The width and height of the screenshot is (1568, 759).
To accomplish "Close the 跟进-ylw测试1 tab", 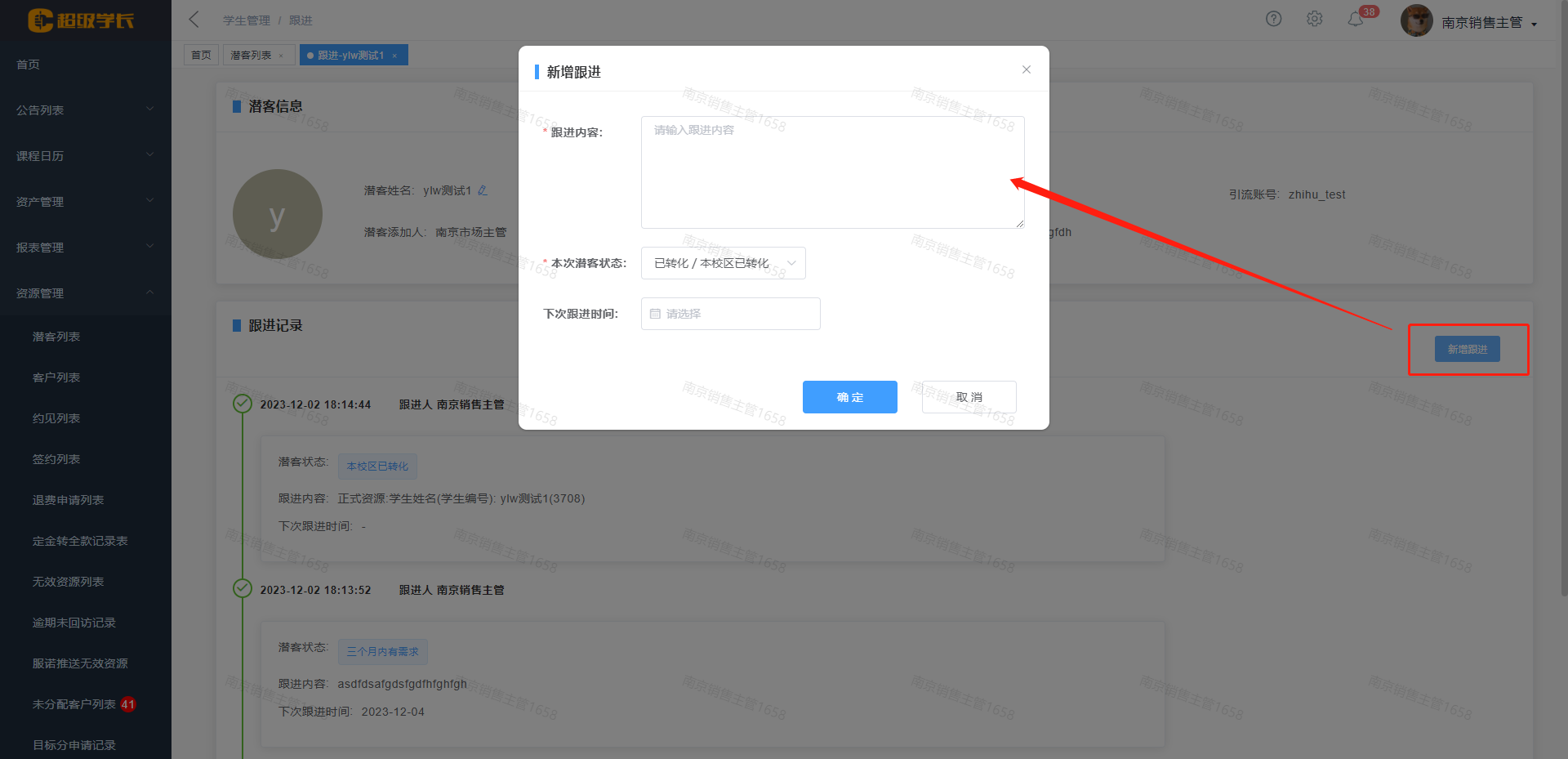I will tap(394, 56).
